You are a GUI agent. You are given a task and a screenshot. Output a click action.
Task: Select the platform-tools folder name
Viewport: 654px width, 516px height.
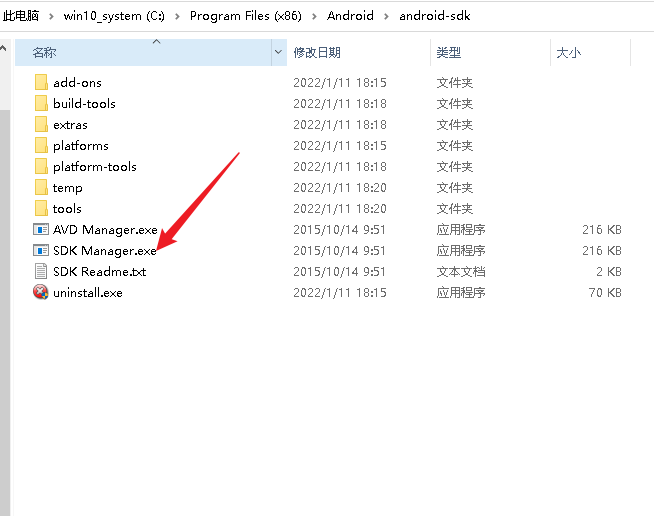point(95,166)
